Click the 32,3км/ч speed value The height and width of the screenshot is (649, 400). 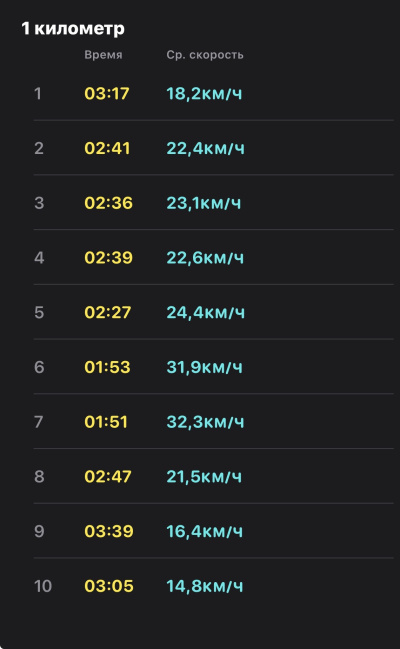[205, 422]
